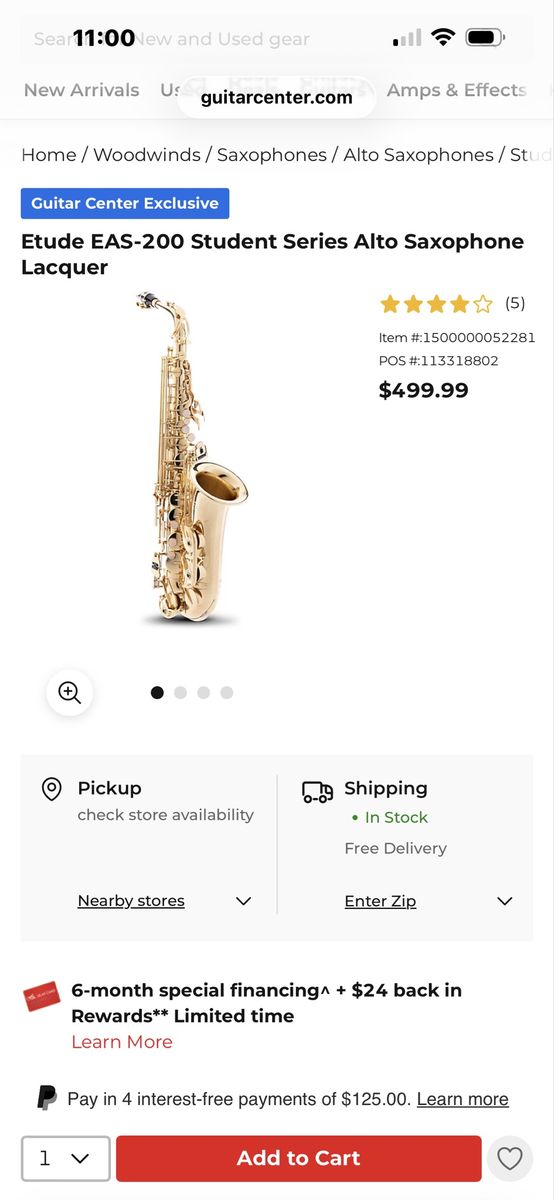Click the Add to Cart button
Viewport: 554px width, 1200px height.
click(x=298, y=1158)
